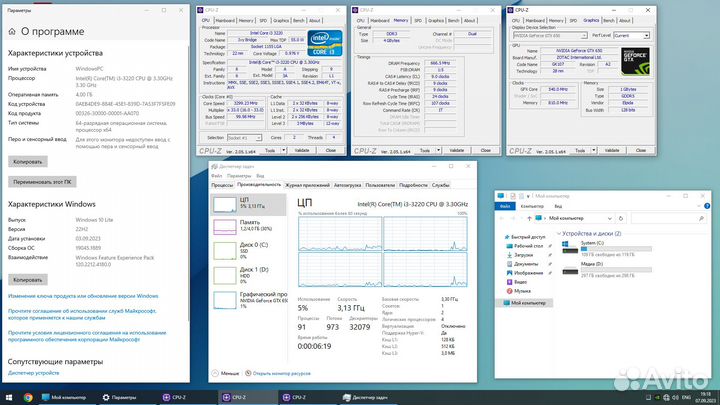Open the Windows Start menu
The height and width of the screenshot is (405, 720).
9,397
